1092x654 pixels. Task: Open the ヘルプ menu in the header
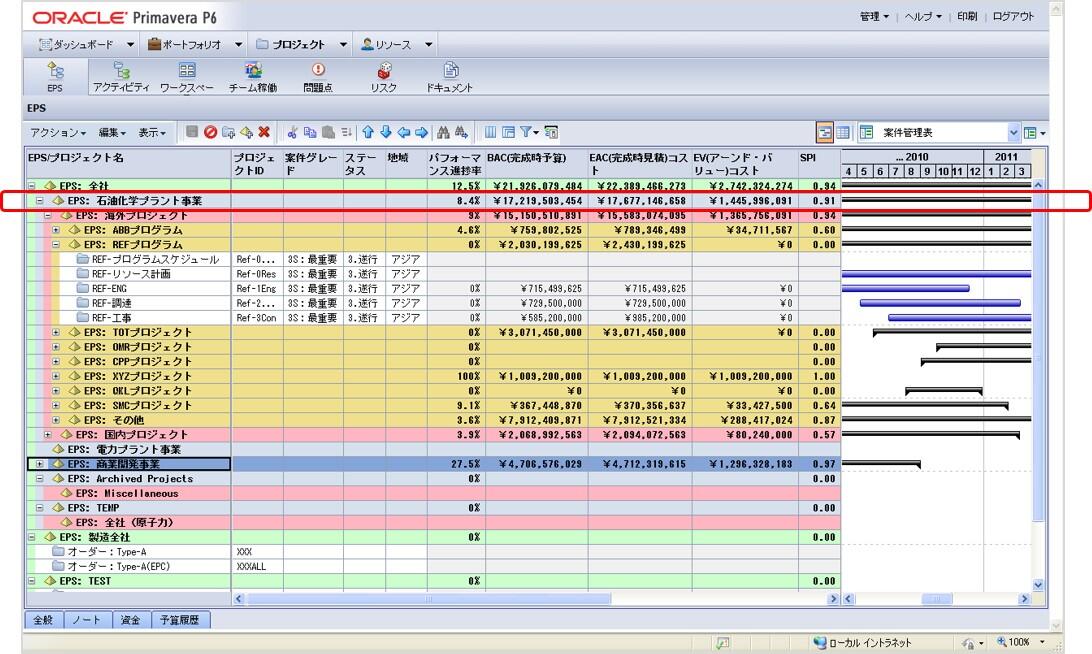(923, 16)
